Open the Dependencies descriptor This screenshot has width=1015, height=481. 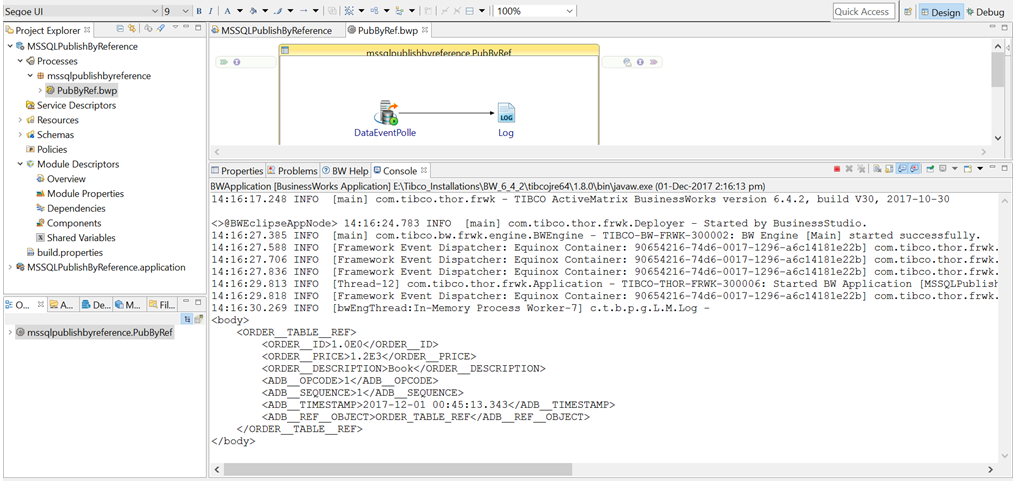click(x=71, y=208)
